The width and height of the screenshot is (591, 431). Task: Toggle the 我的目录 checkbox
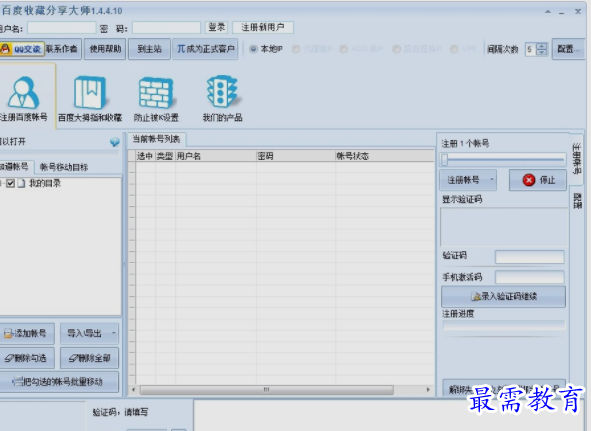(11, 184)
